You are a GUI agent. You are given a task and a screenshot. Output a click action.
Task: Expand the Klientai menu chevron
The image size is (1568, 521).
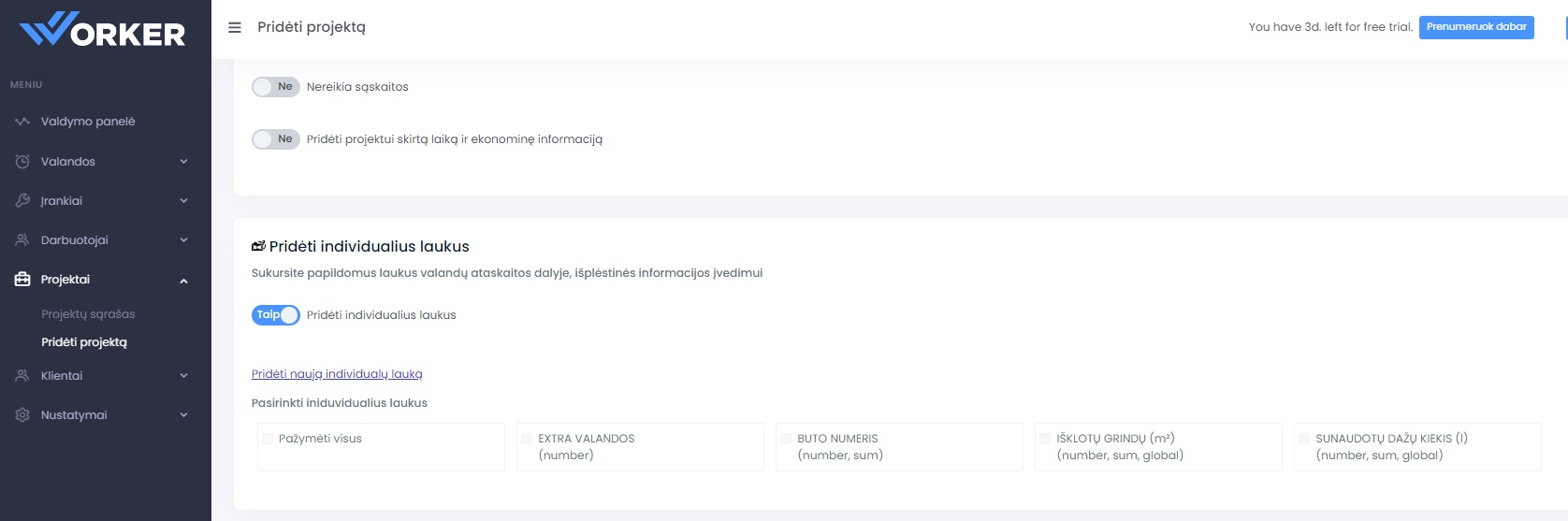[x=183, y=376]
